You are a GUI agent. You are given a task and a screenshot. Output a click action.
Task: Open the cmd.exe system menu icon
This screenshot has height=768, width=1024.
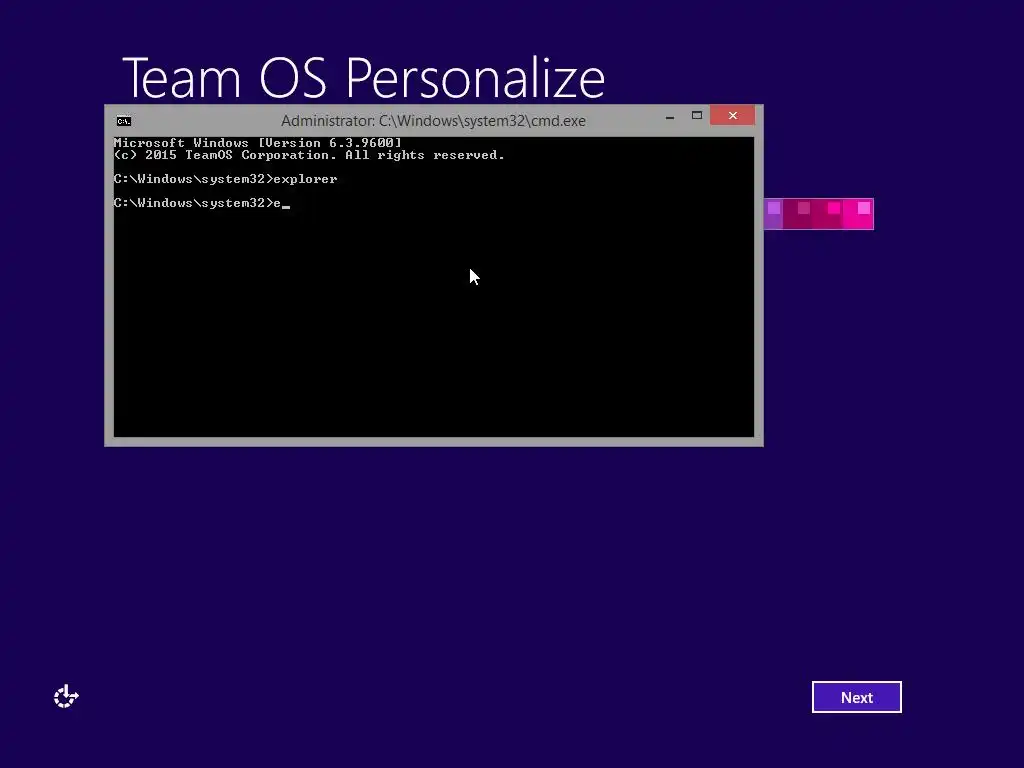pyautogui.click(x=123, y=121)
